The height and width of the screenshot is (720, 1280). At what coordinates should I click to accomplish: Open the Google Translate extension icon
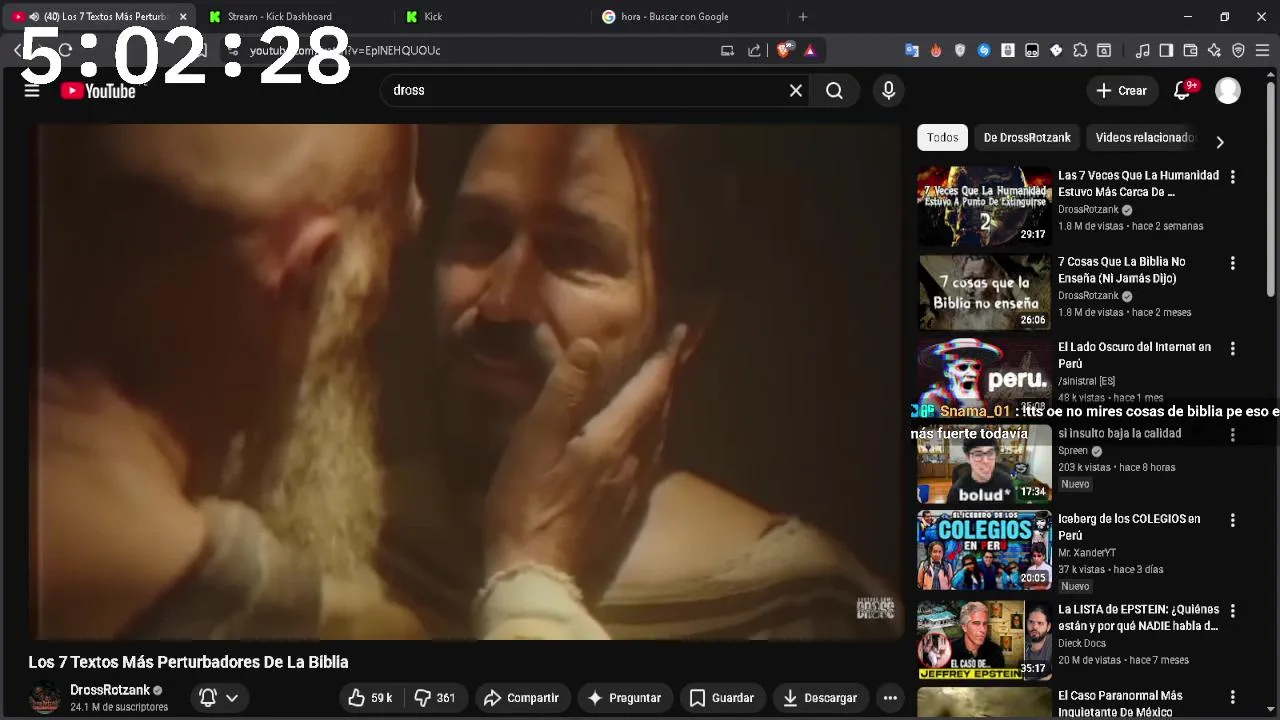tap(912, 50)
